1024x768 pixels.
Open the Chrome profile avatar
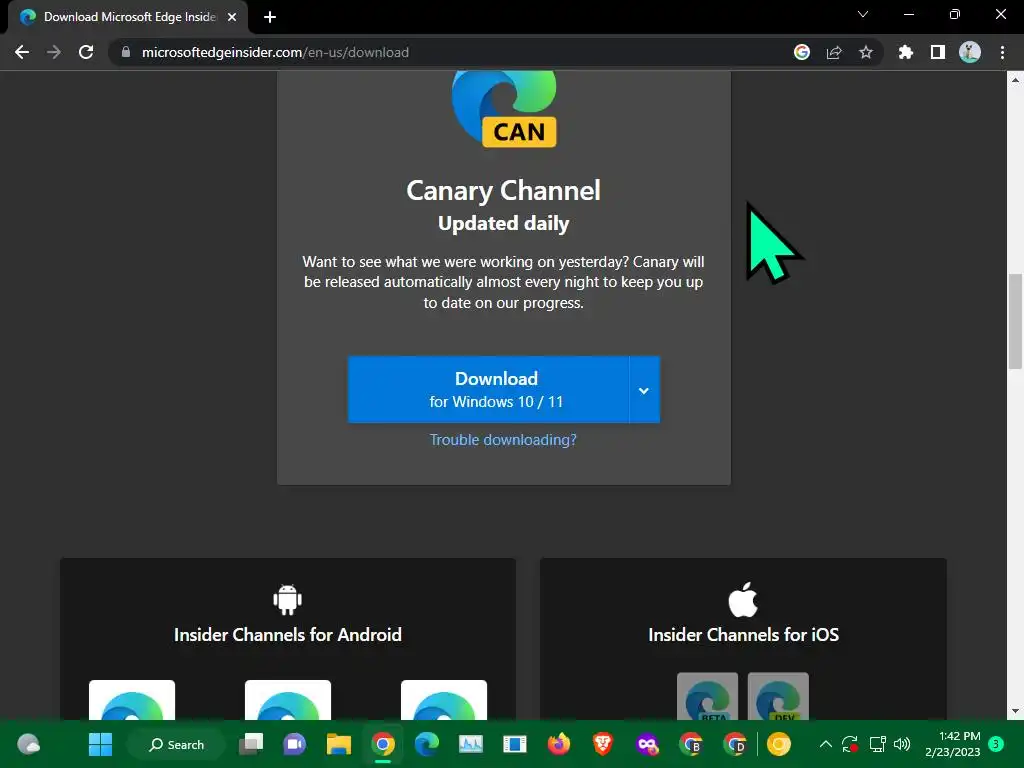point(970,52)
